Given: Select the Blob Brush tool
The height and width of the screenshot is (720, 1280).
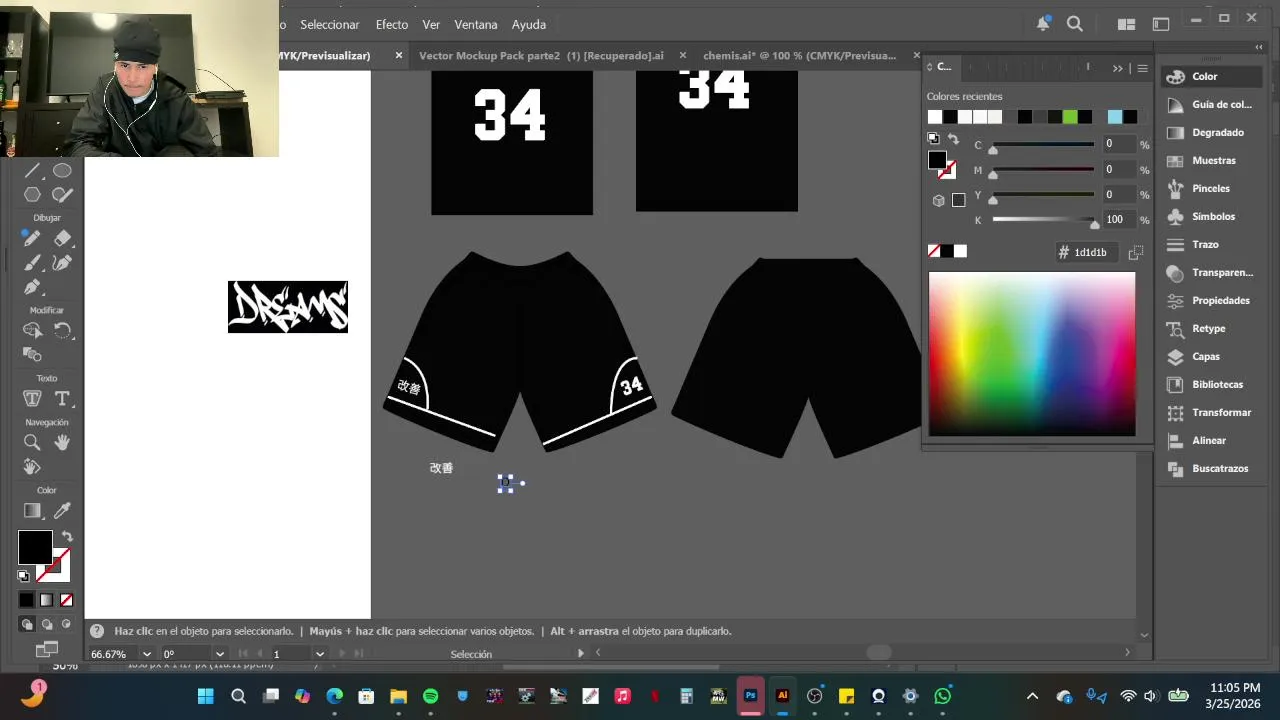Looking at the screenshot, I should 62,195.
